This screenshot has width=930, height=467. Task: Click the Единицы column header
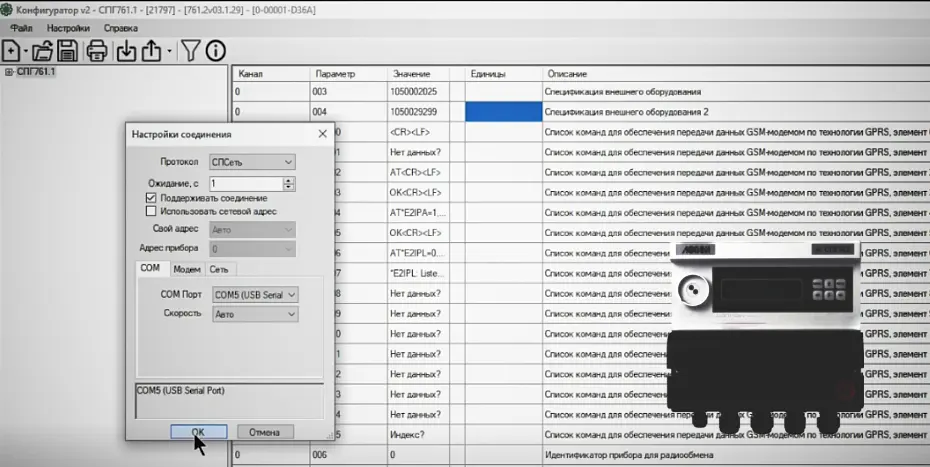pos(504,74)
